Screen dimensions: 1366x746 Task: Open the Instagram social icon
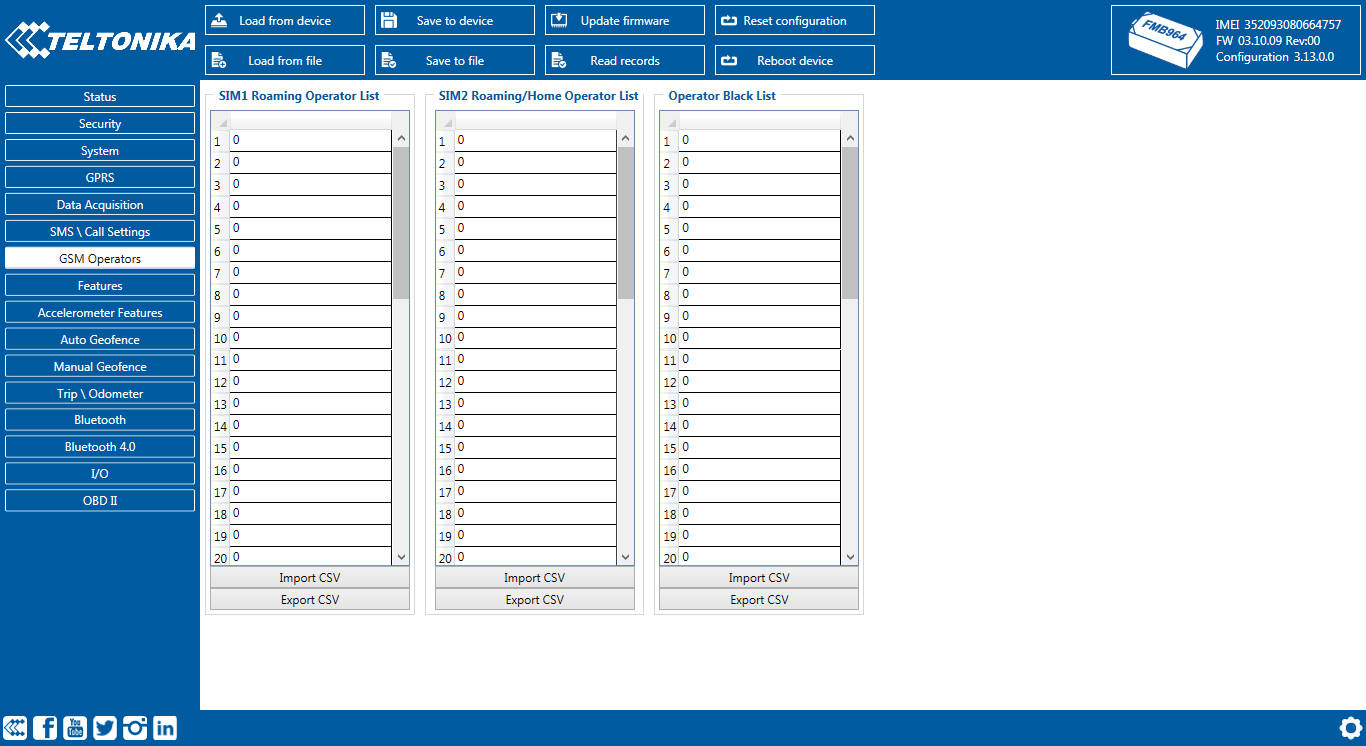[135, 728]
